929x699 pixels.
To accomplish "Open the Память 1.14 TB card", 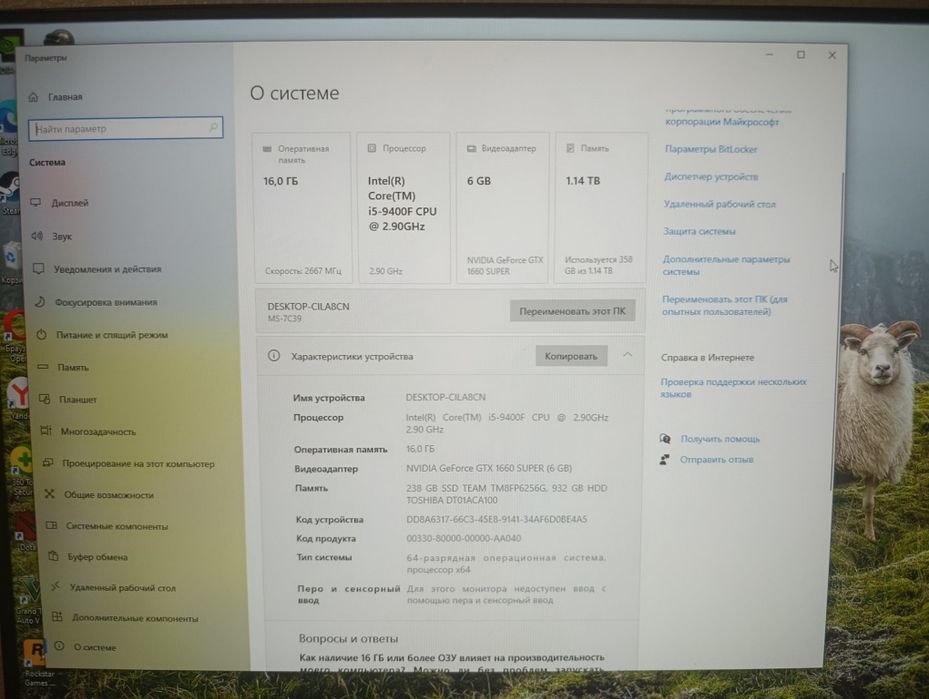I will tap(601, 208).
